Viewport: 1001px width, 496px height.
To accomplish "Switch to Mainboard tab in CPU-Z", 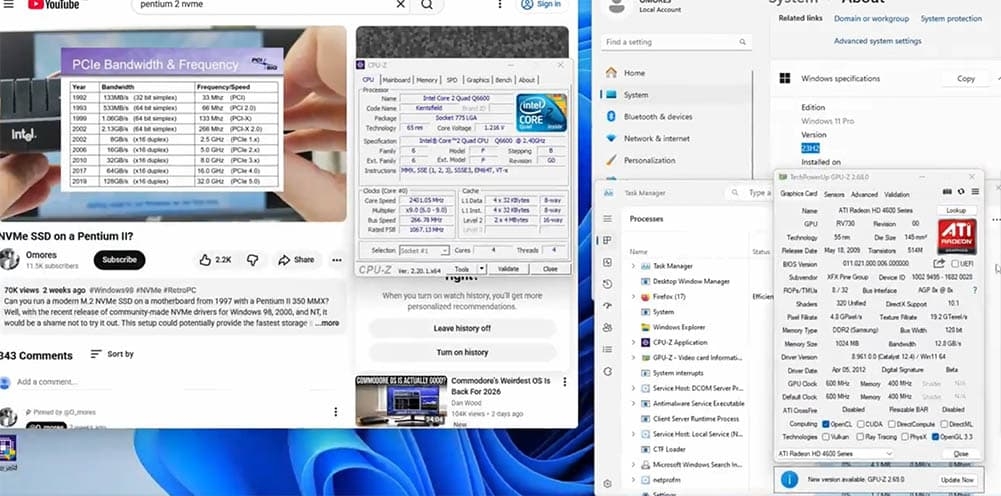I will [x=396, y=80].
